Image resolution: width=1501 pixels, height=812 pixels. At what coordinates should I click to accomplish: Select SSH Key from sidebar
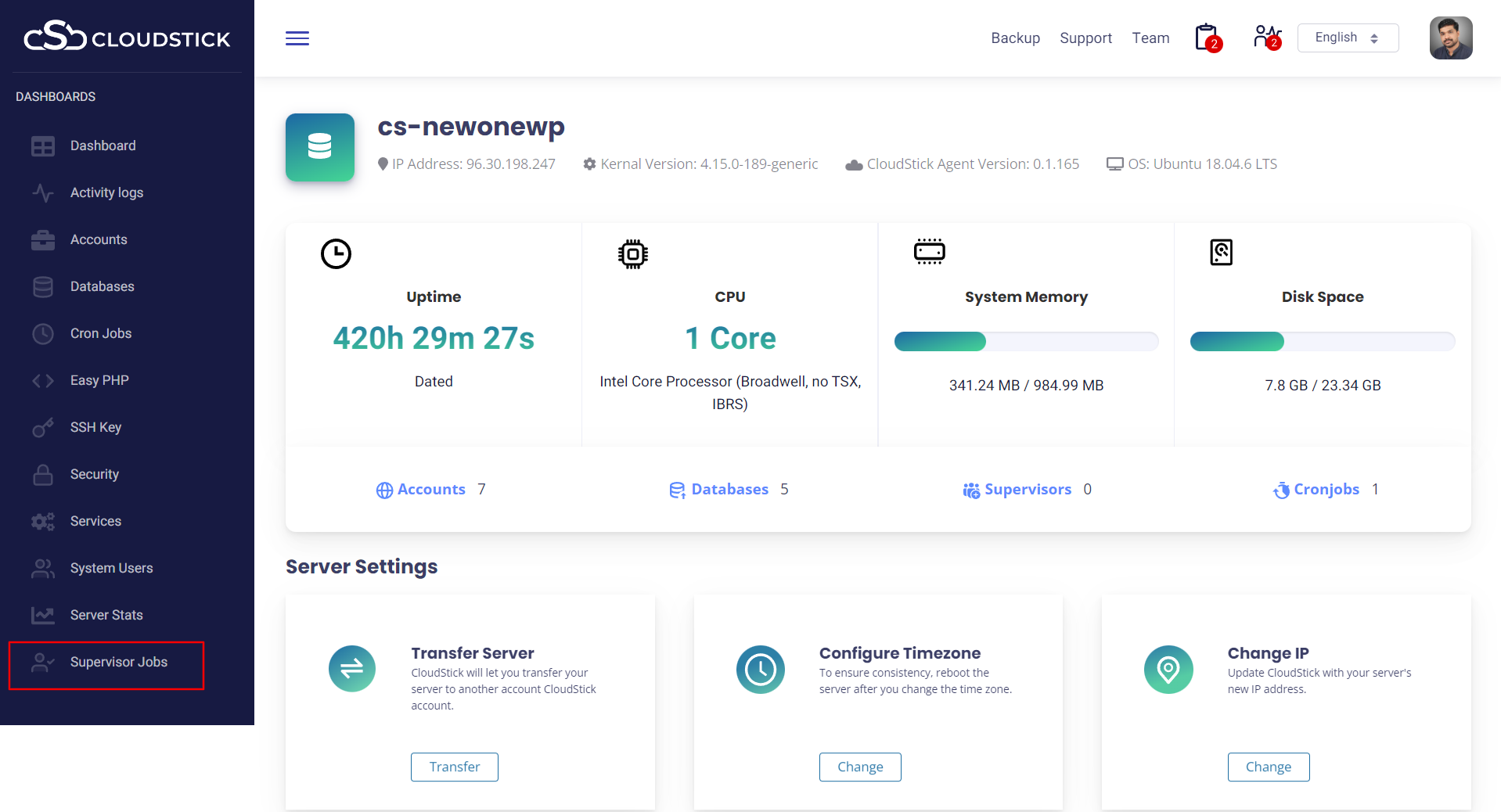pos(95,427)
